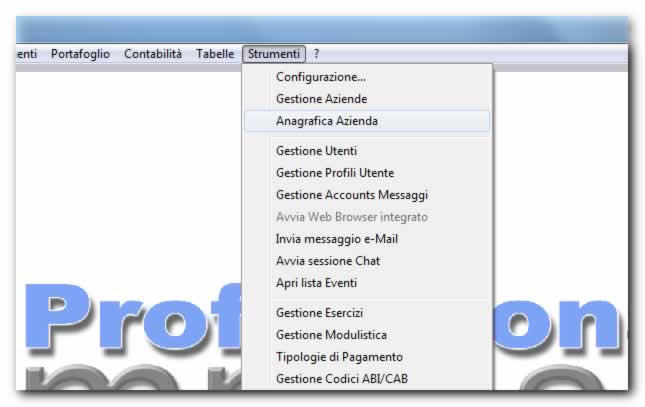This screenshot has width=645, height=407.
Task: Open Gestione Utenti from the menu
Action: [x=316, y=151]
